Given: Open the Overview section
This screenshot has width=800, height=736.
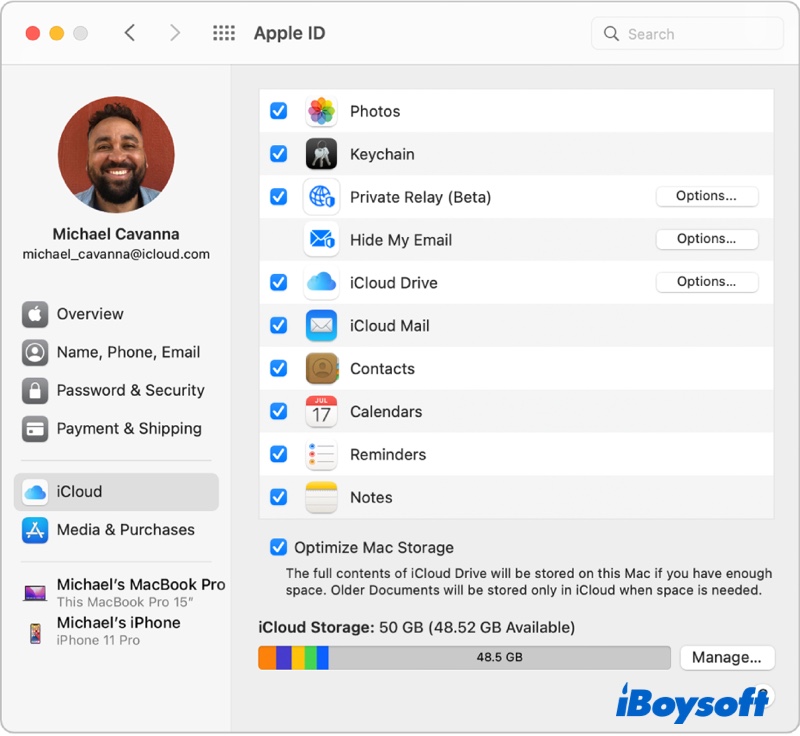Looking at the screenshot, I should tap(116, 314).
